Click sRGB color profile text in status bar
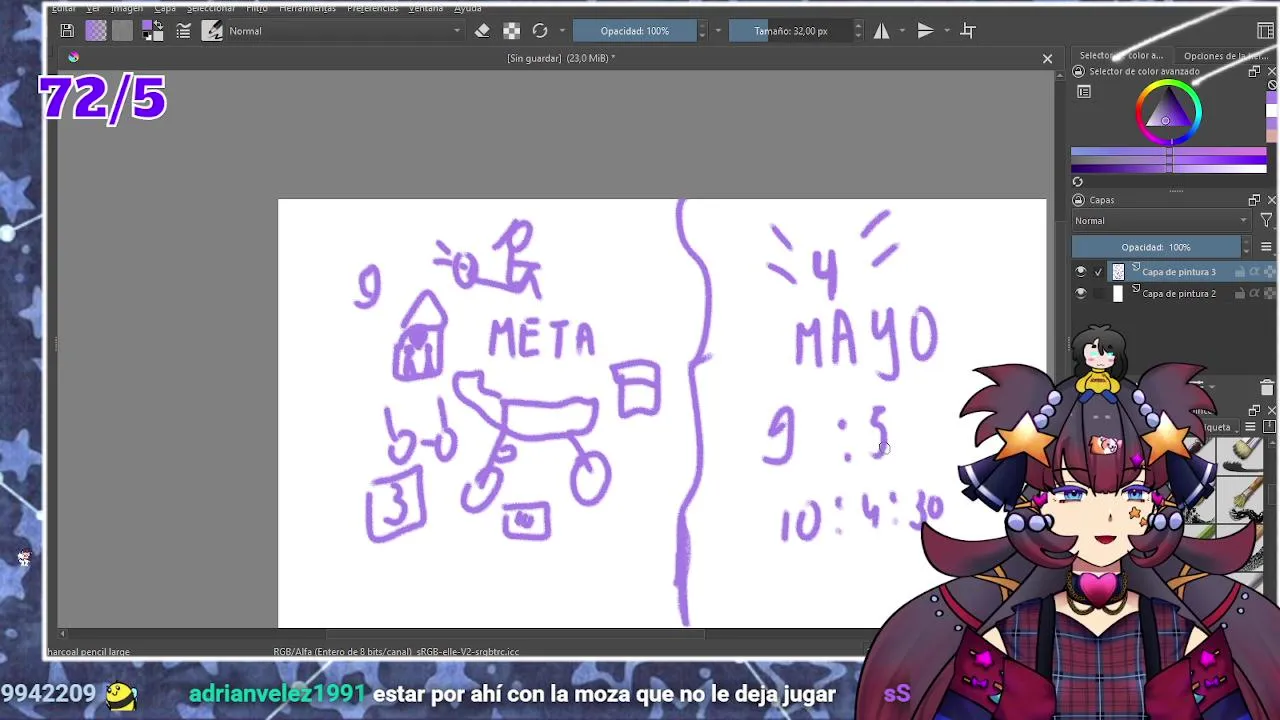Image resolution: width=1280 pixels, height=720 pixels. click(470, 652)
